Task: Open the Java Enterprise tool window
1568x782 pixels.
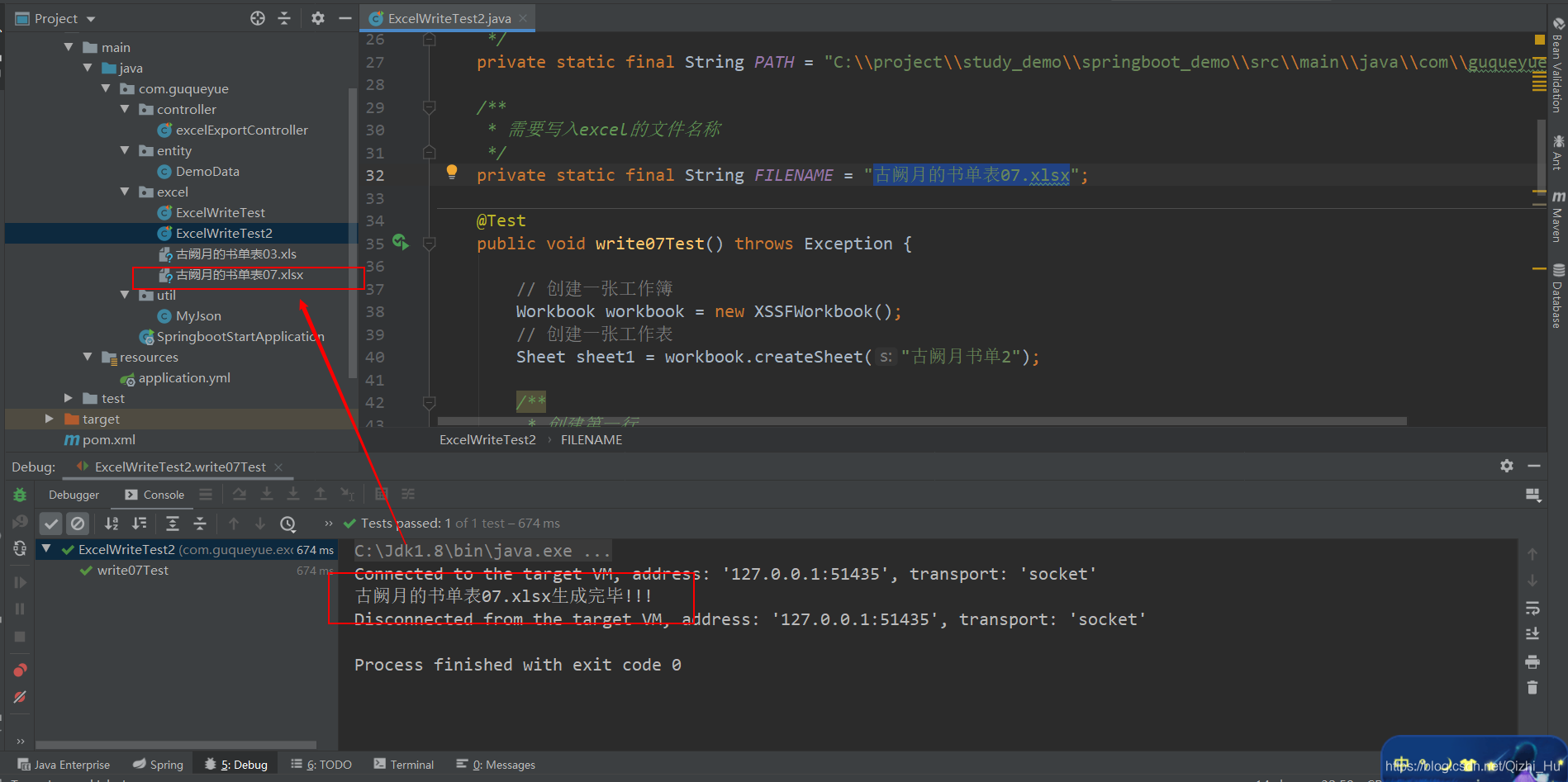Action: coord(64,765)
